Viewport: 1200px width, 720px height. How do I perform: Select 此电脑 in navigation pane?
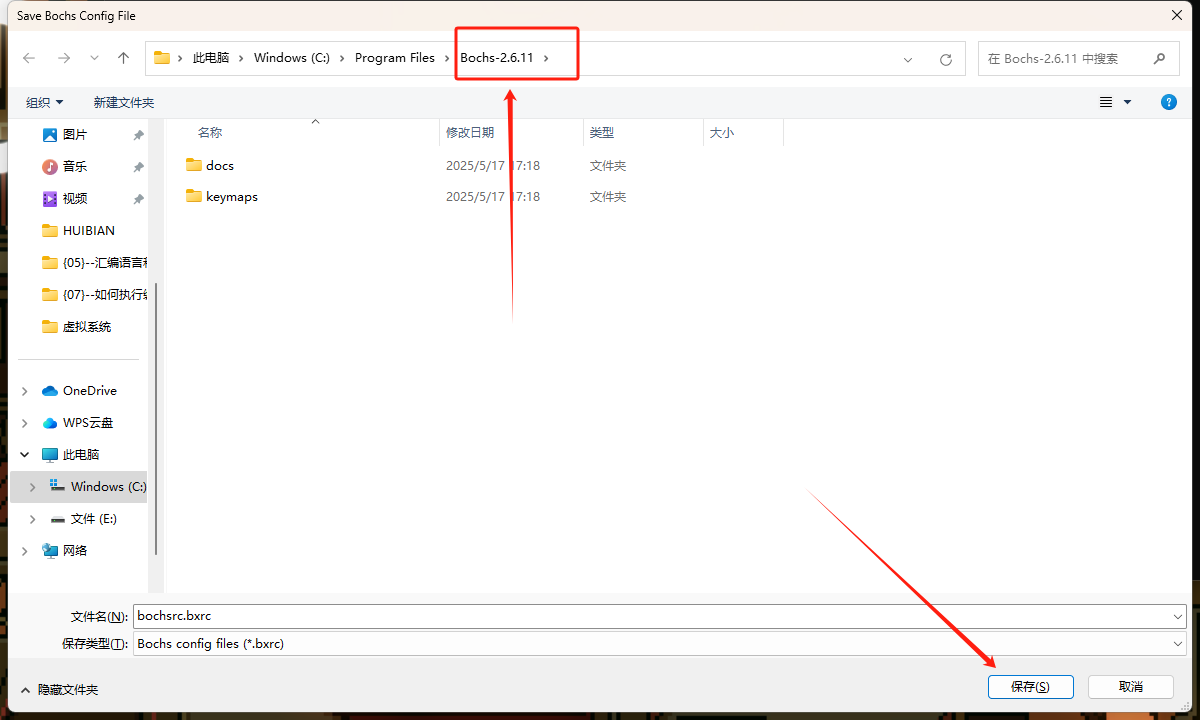[81, 454]
